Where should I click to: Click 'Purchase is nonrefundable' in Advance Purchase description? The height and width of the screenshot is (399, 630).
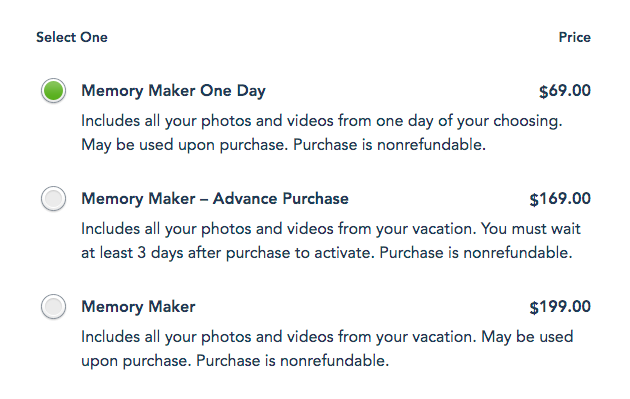click(476, 253)
